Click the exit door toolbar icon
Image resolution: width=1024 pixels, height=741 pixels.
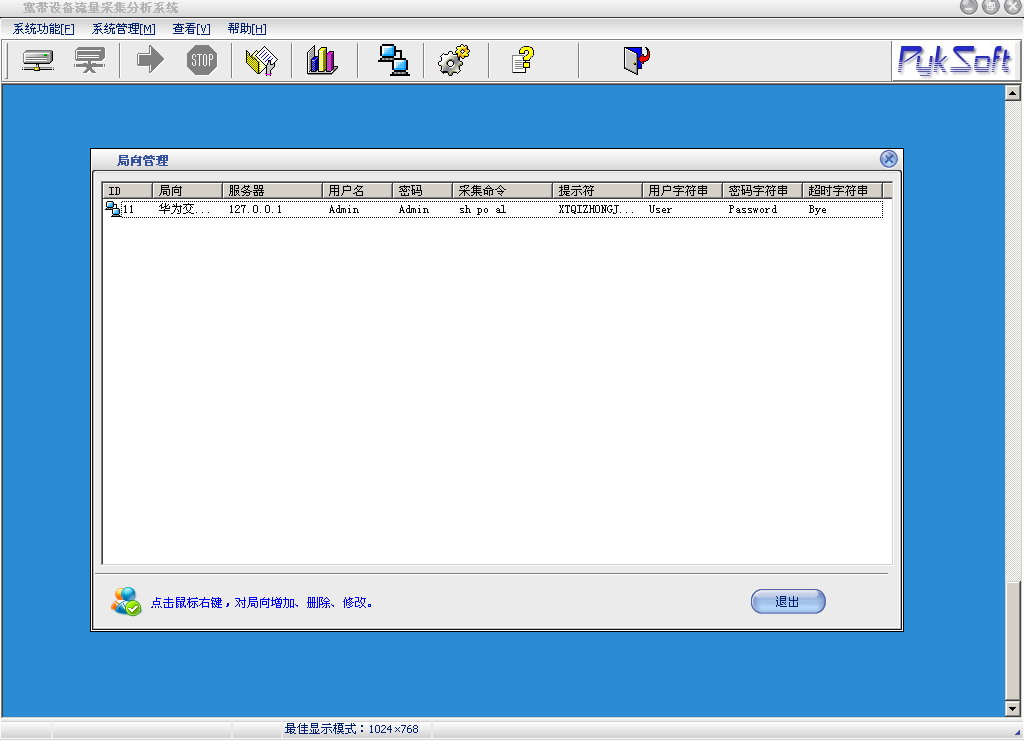click(x=636, y=61)
